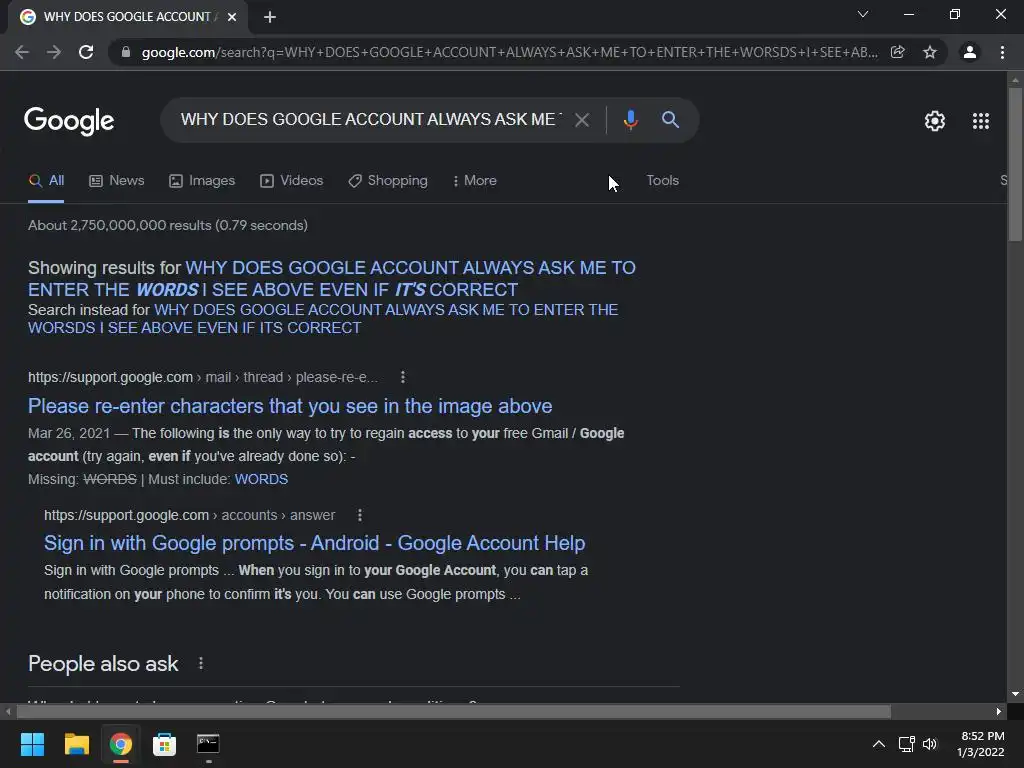Image resolution: width=1024 pixels, height=768 pixels.
Task: Open the tab search chevron
Action: coord(863,14)
